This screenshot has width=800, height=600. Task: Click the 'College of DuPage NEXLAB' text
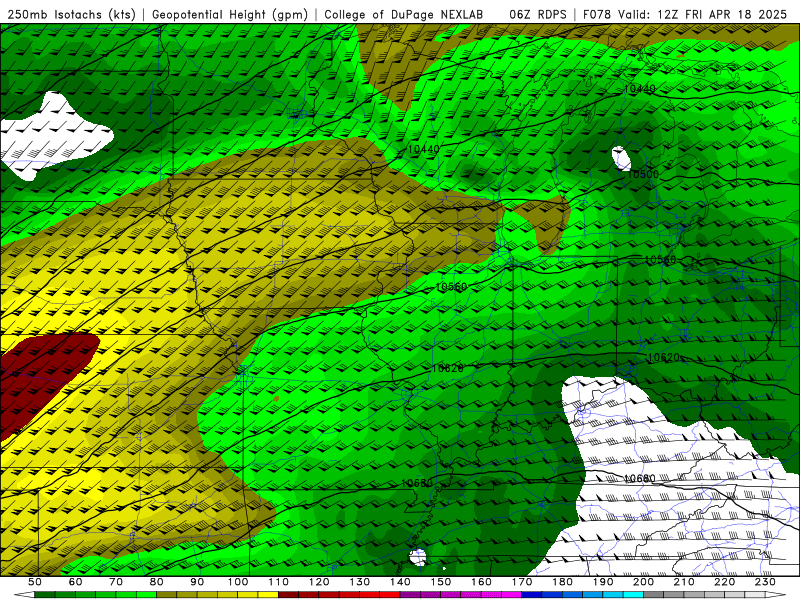click(x=404, y=15)
